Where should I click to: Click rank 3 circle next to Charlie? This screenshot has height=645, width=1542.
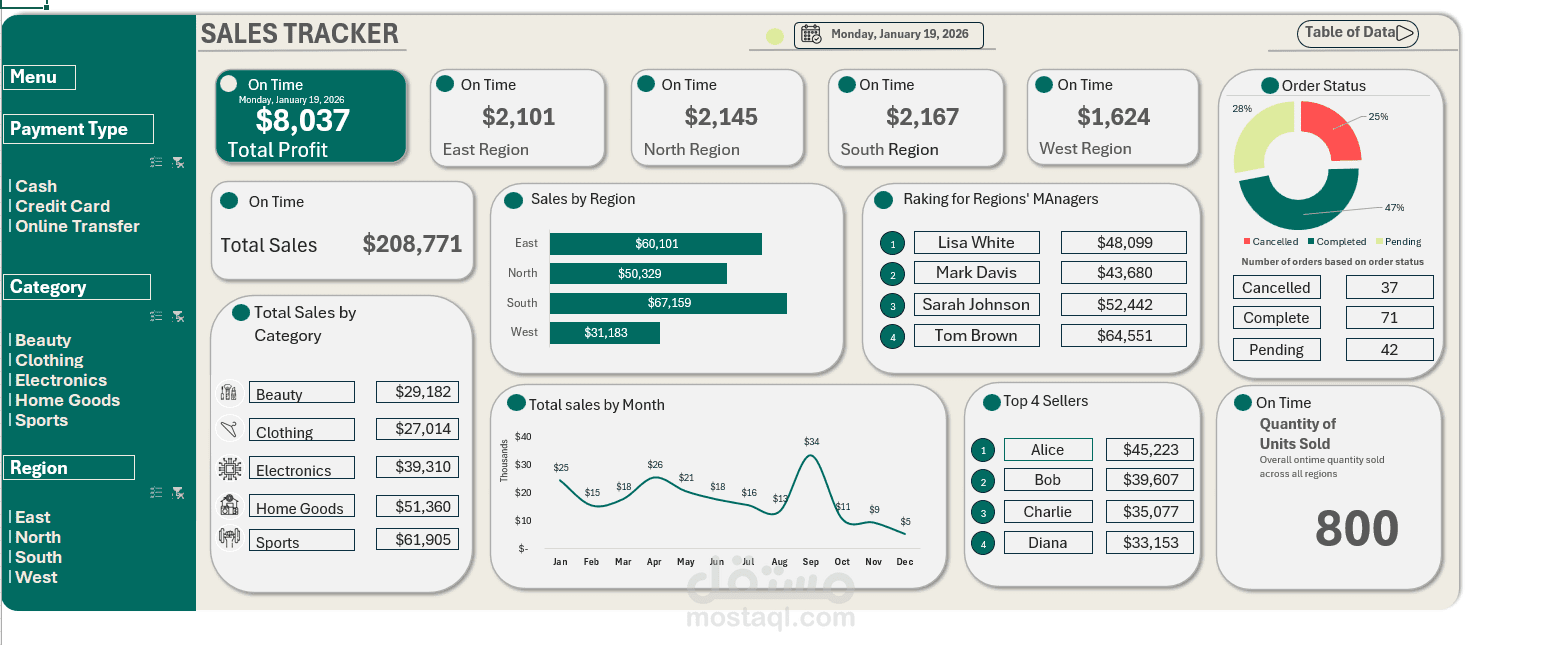[983, 513]
